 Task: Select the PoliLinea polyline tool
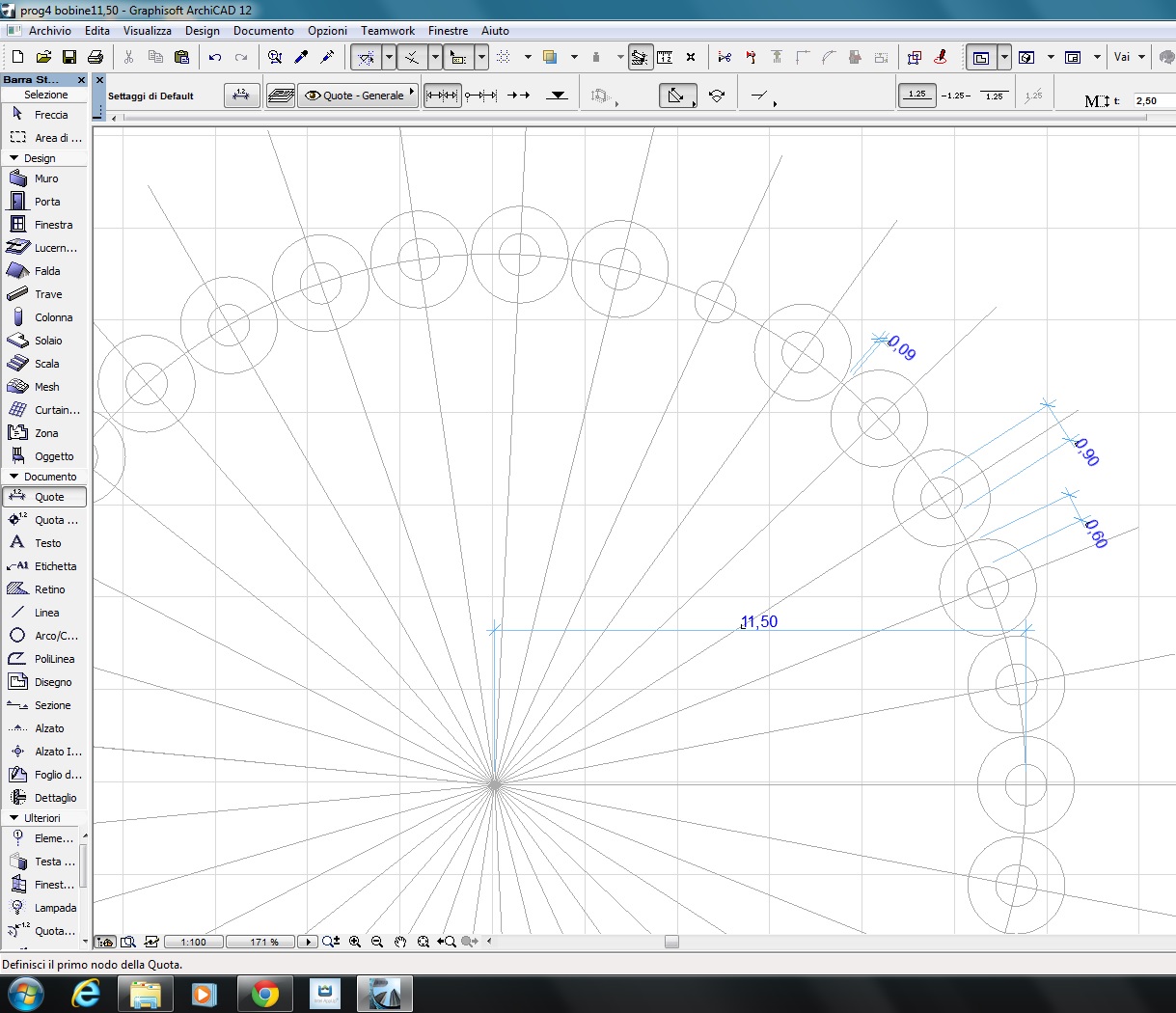click(x=45, y=659)
